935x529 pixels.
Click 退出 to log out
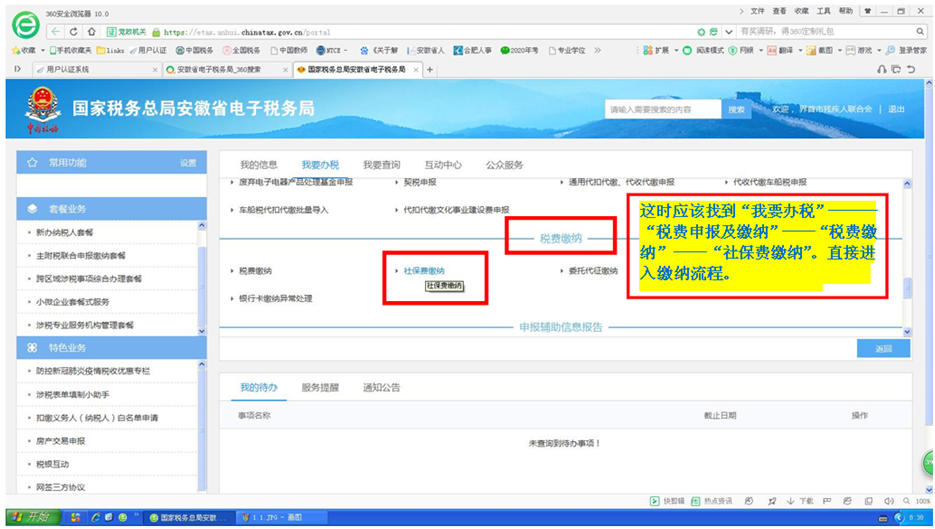tap(896, 109)
